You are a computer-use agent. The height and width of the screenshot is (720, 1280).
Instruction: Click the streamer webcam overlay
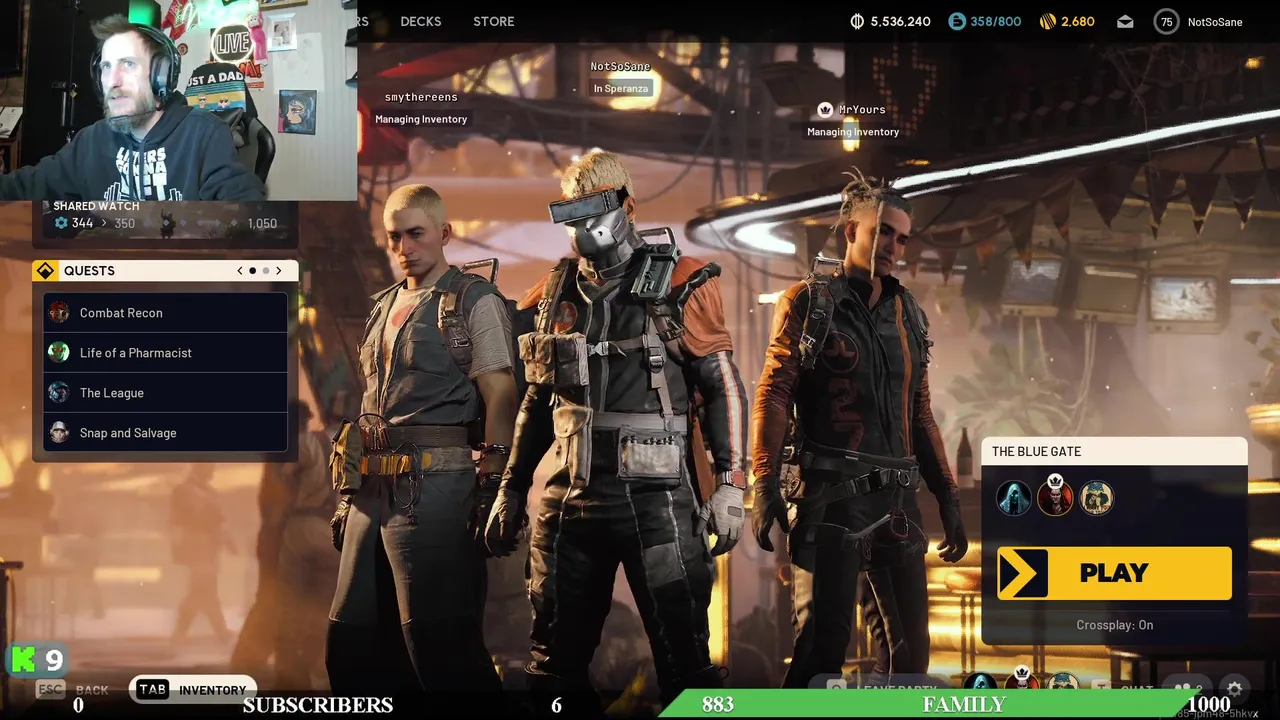[178, 100]
